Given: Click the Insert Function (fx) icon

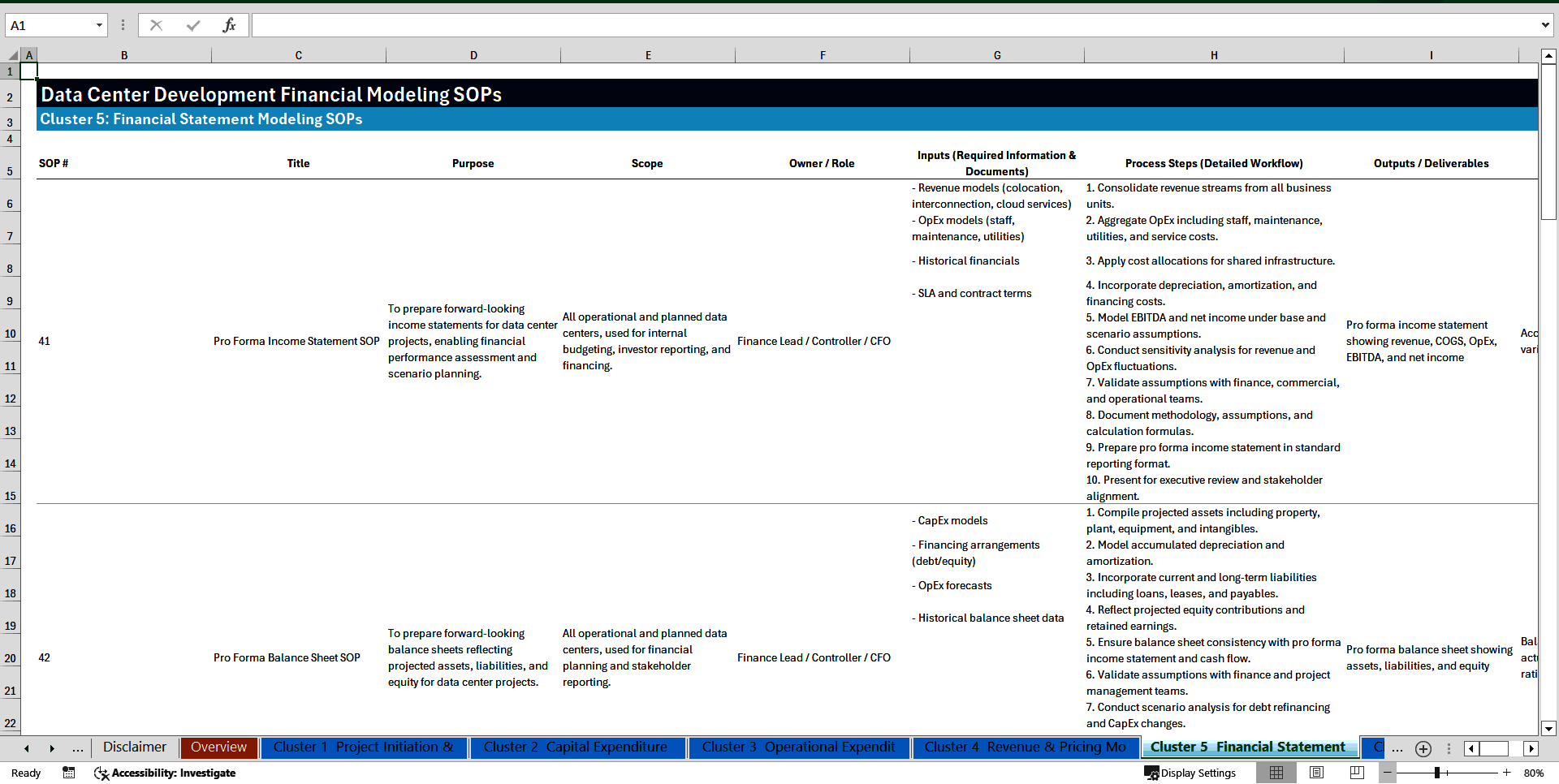Looking at the screenshot, I should click(x=230, y=24).
